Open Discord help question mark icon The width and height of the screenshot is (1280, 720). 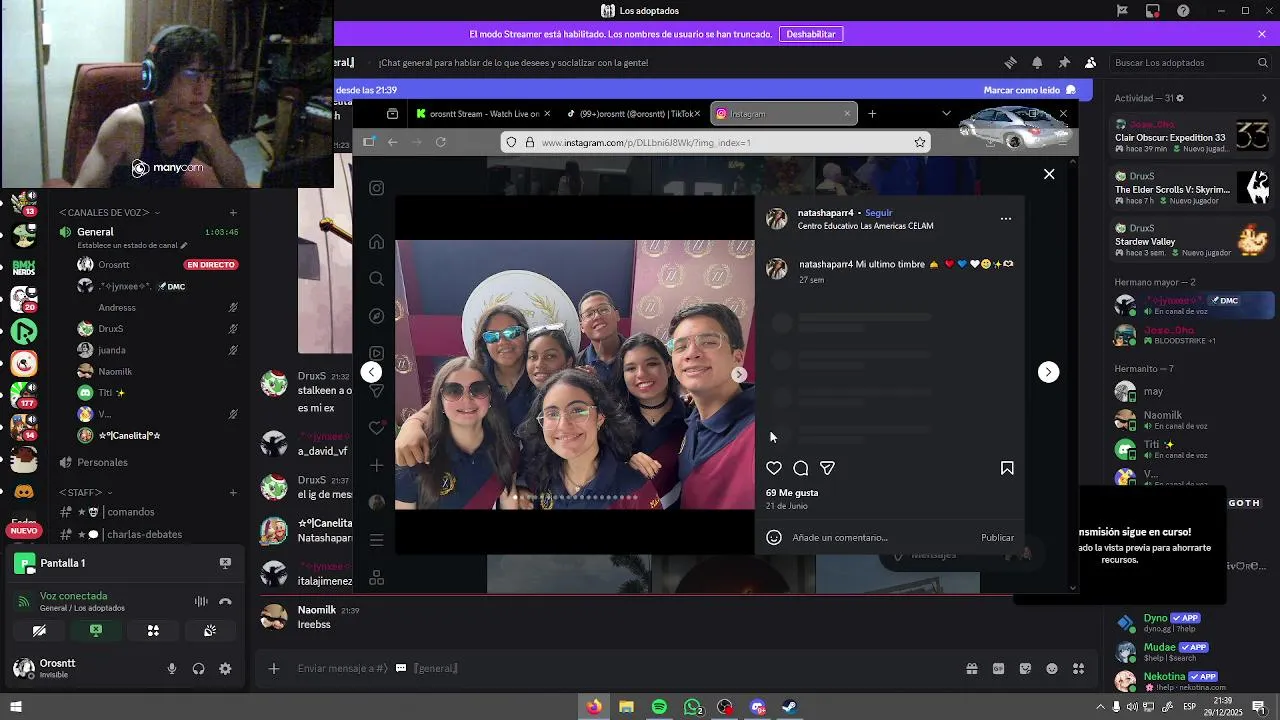tap(1183, 11)
